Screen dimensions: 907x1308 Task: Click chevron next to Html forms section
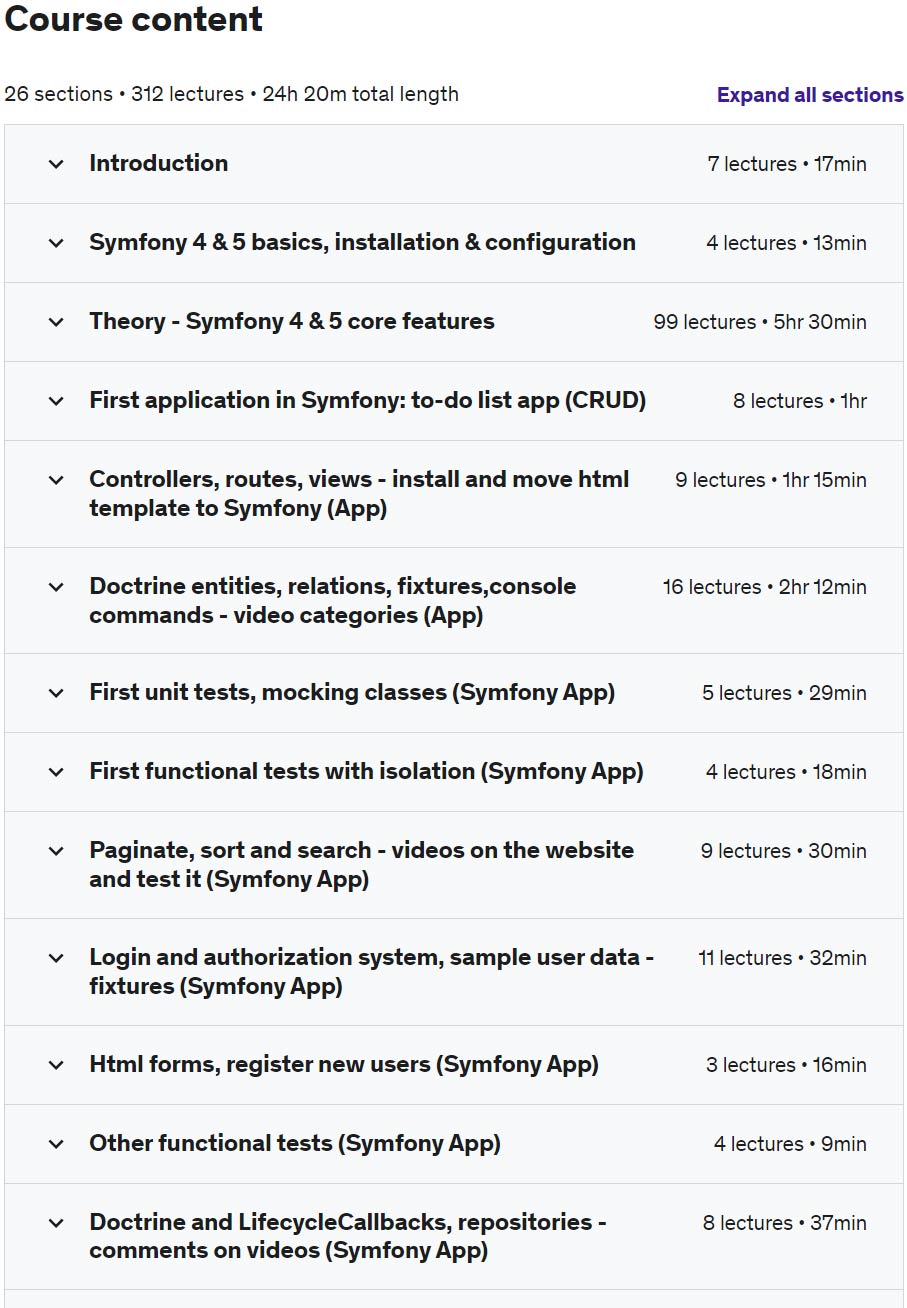(x=56, y=1065)
